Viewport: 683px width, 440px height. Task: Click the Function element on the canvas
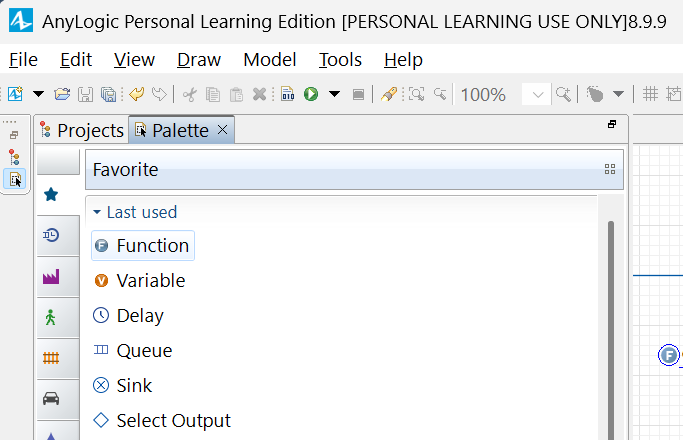coord(669,355)
